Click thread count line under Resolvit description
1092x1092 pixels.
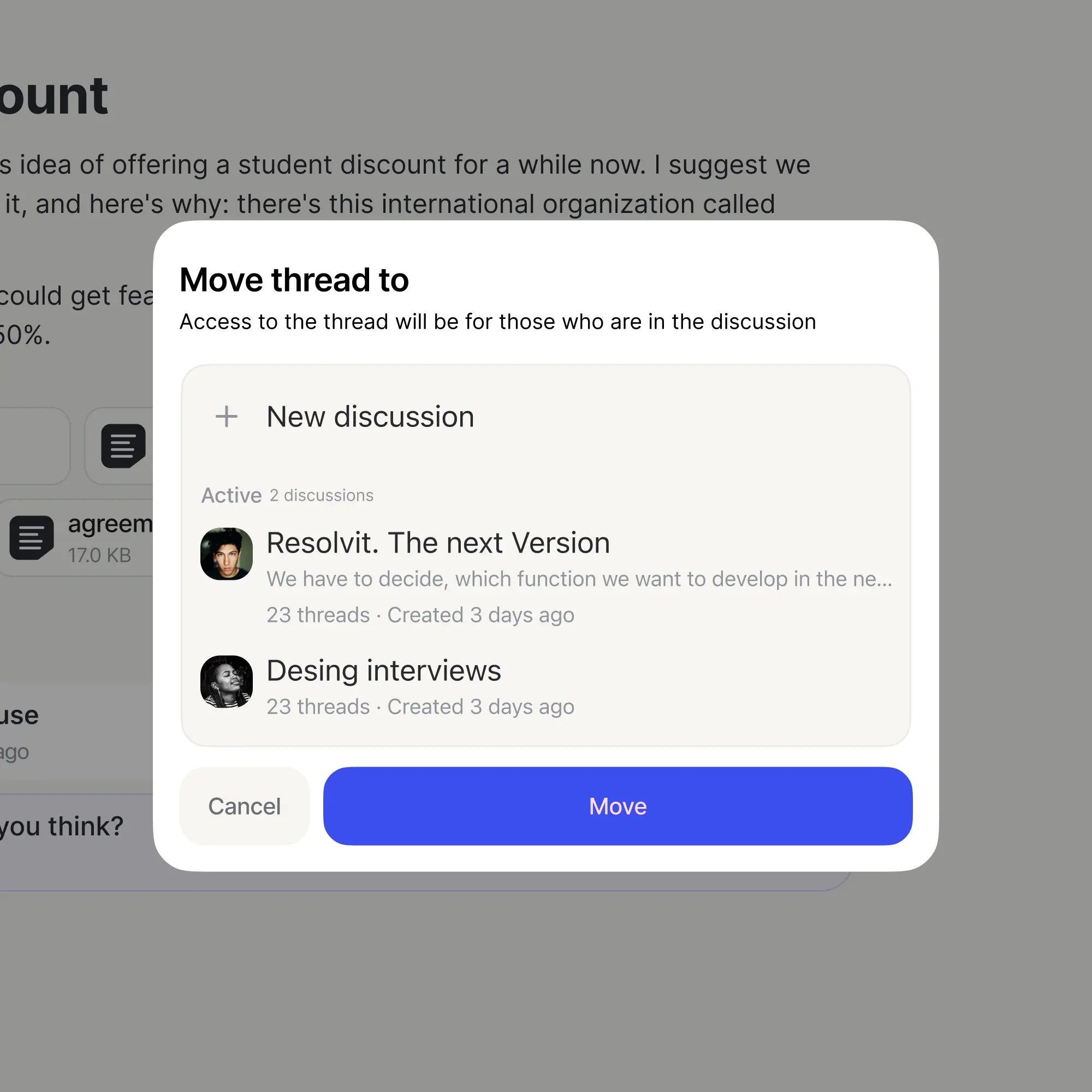(x=420, y=615)
